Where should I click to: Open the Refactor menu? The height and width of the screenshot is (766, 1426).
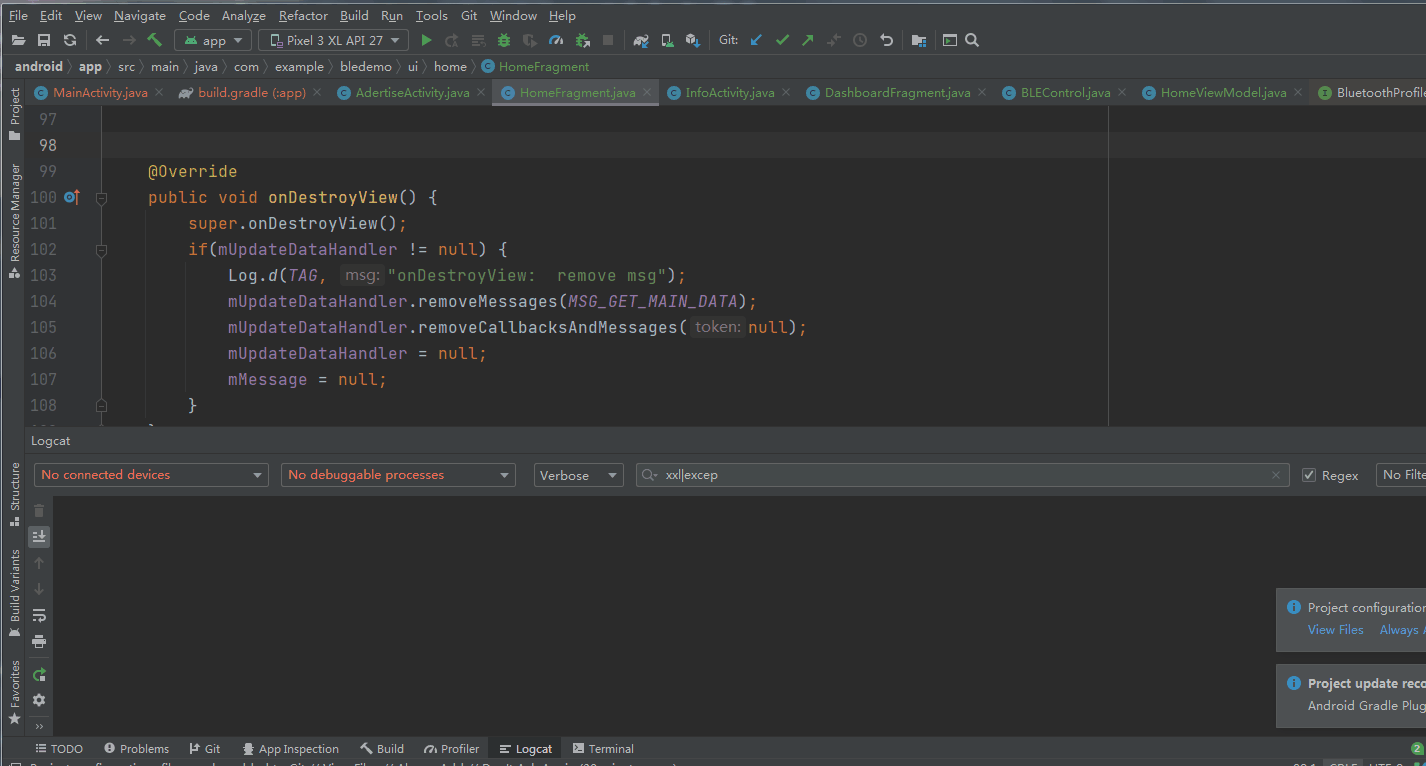(x=303, y=15)
